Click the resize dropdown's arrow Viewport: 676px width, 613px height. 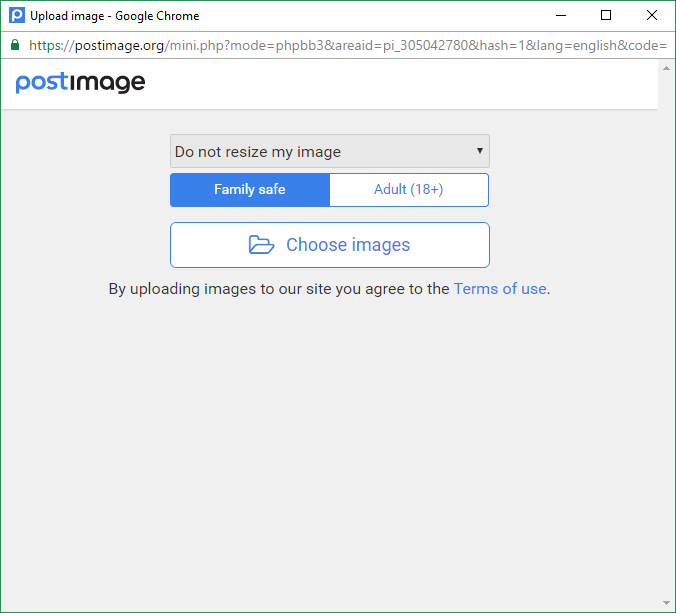pos(480,152)
